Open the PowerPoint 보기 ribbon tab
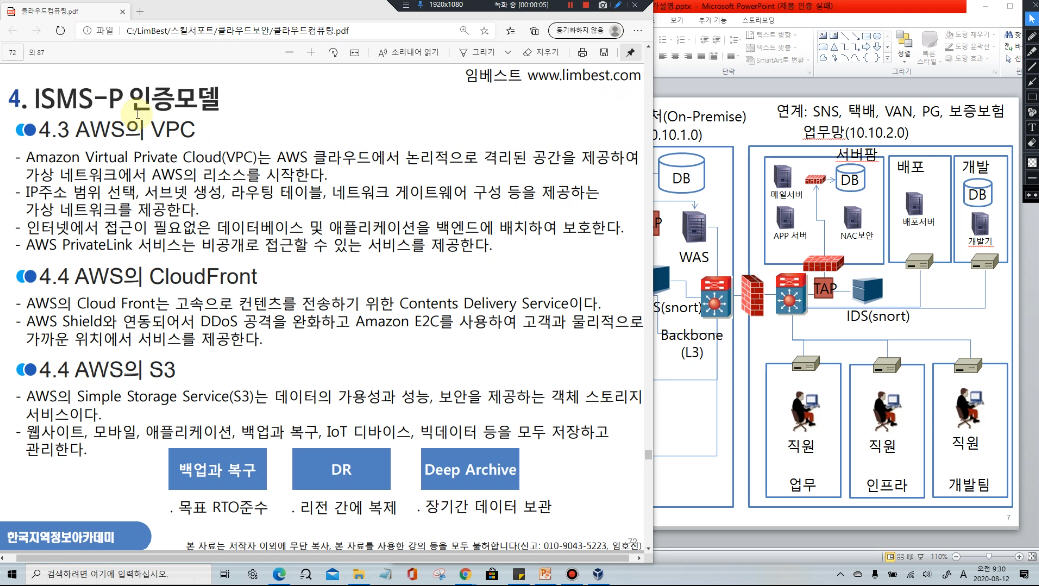 click(x=677, y=21)
